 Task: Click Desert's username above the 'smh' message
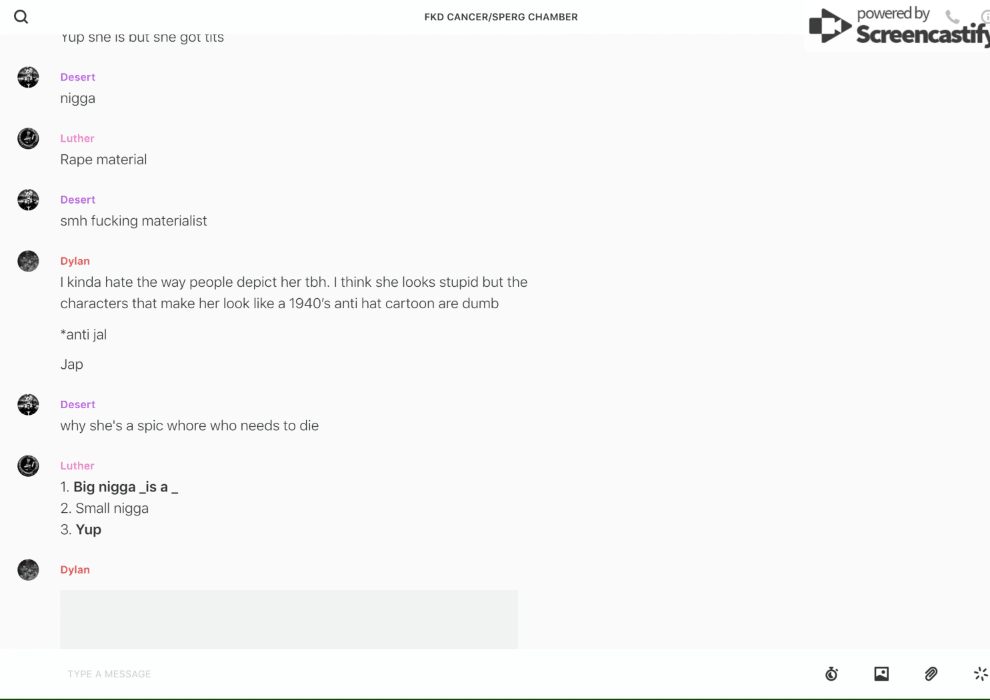coord(78,200)
